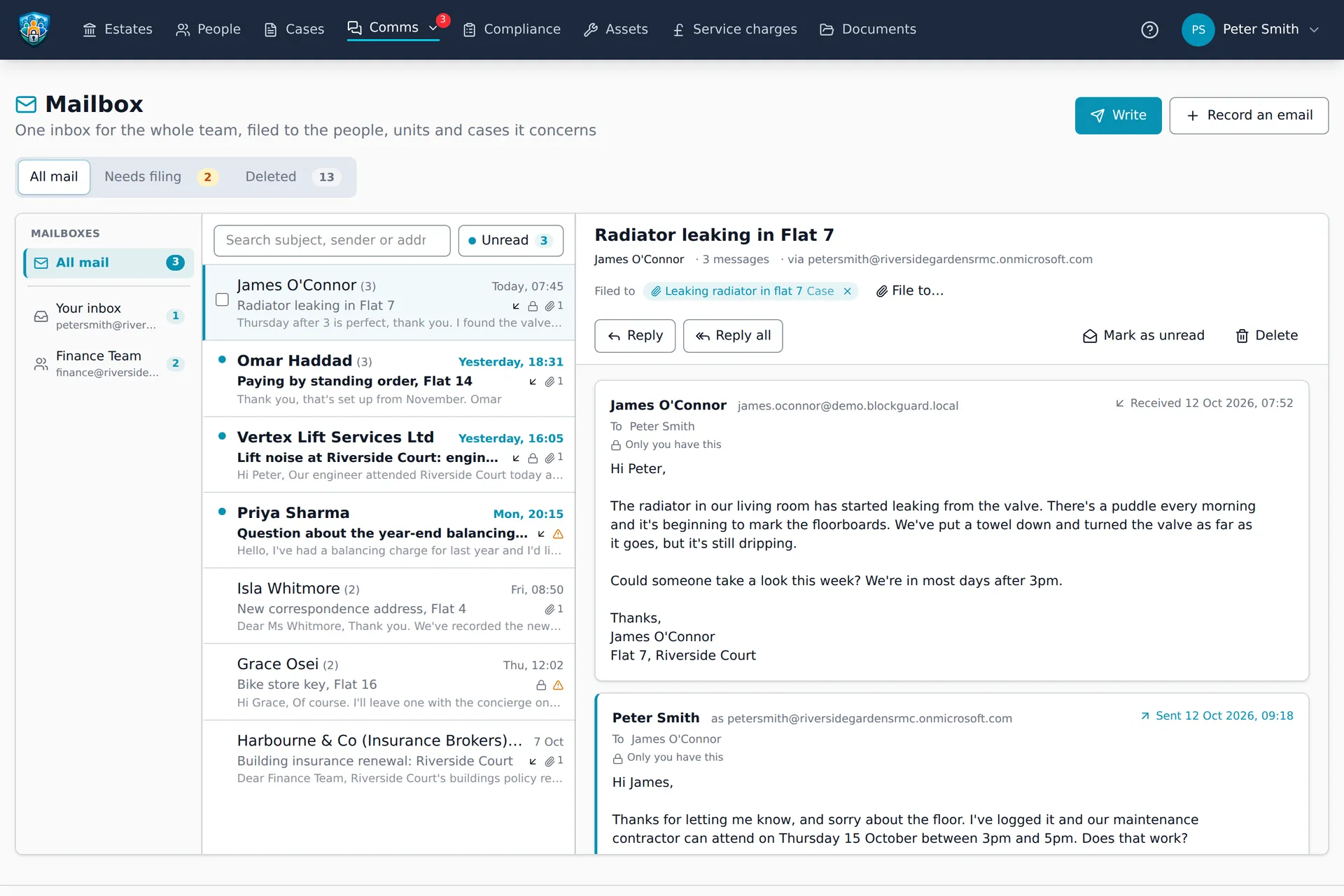Click the inbound arrow icon on the Omar Haddad row
The width and height of the screenshot is (1344, 896).
pyautogui.click(x=533, y=381)
